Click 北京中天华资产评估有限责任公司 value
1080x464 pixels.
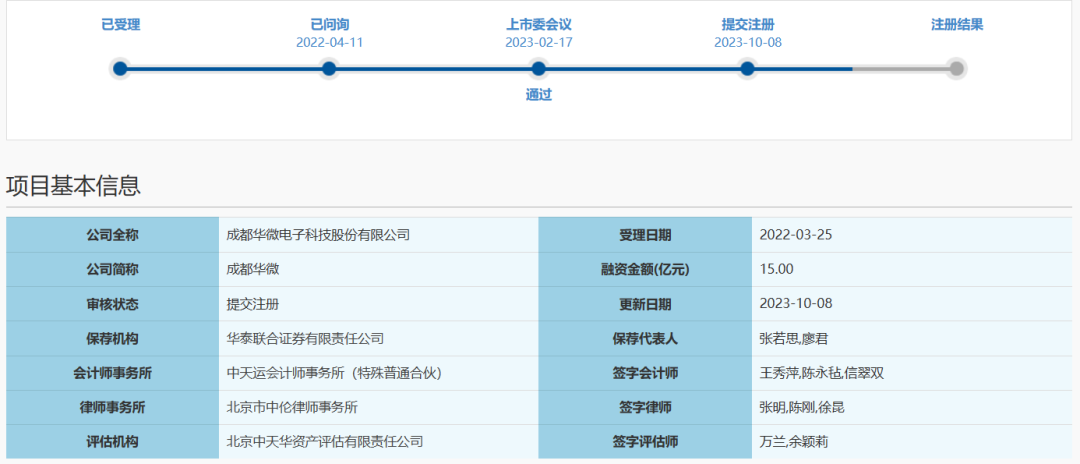click(x=324, y=441)
